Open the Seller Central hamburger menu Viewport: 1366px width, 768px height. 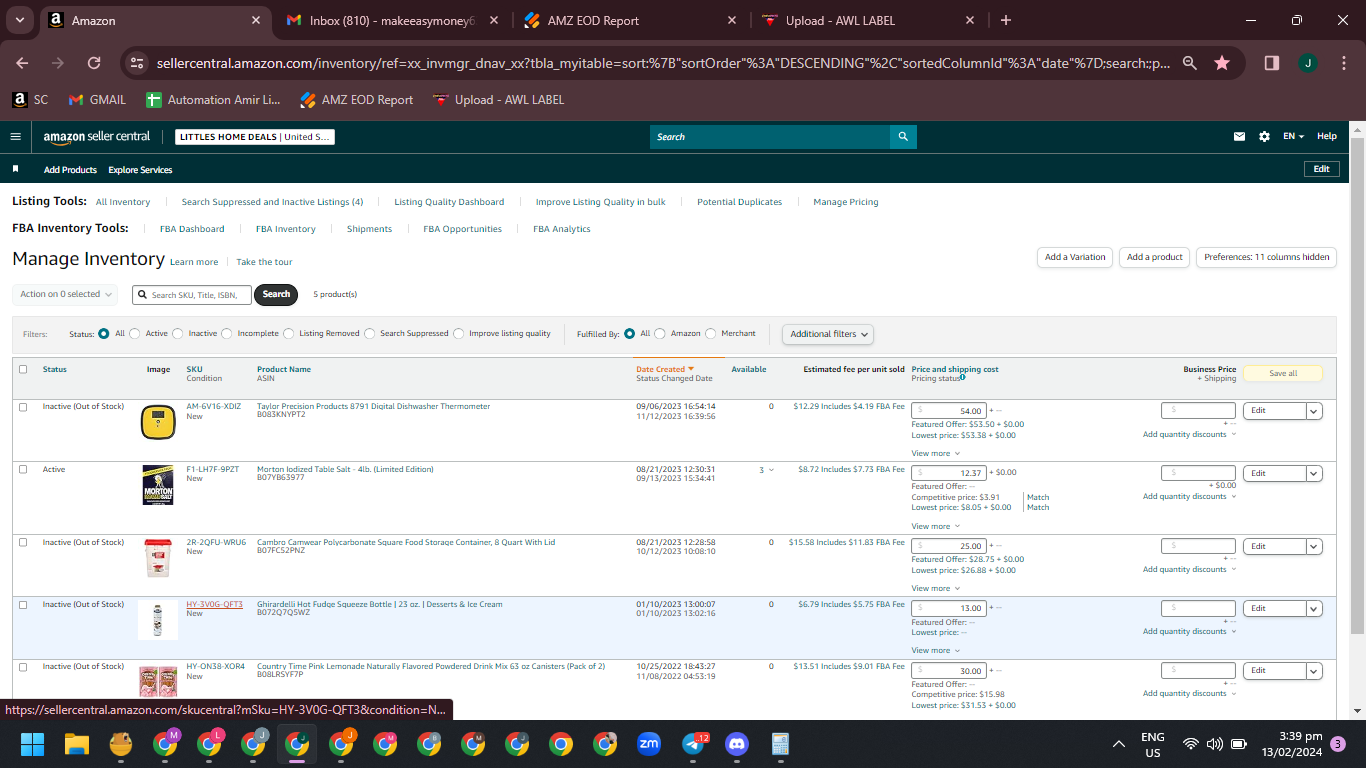[x=15, y=137]
